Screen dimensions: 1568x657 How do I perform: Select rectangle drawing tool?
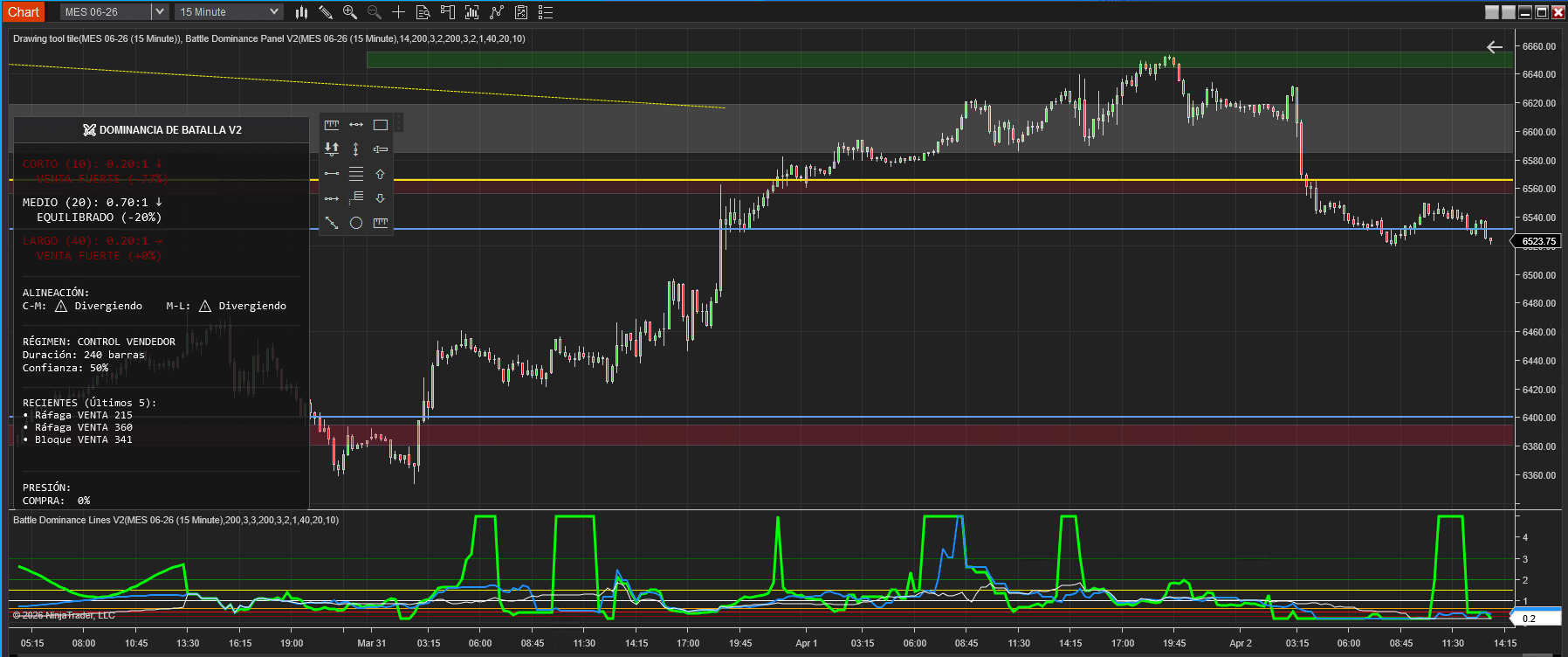381,125
